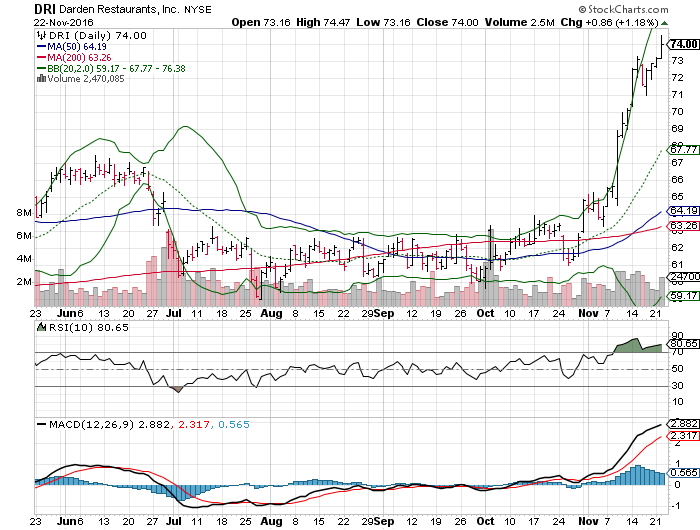Click the Aug month label under the price panel
The width and height of the screenshot is (700, 530).
tap(271, 313)
